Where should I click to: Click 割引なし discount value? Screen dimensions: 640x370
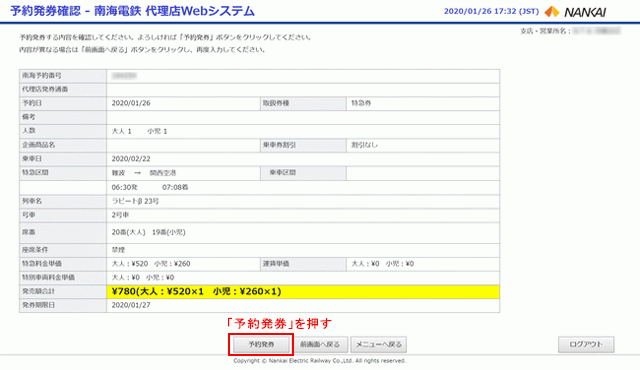pos(364,145)
